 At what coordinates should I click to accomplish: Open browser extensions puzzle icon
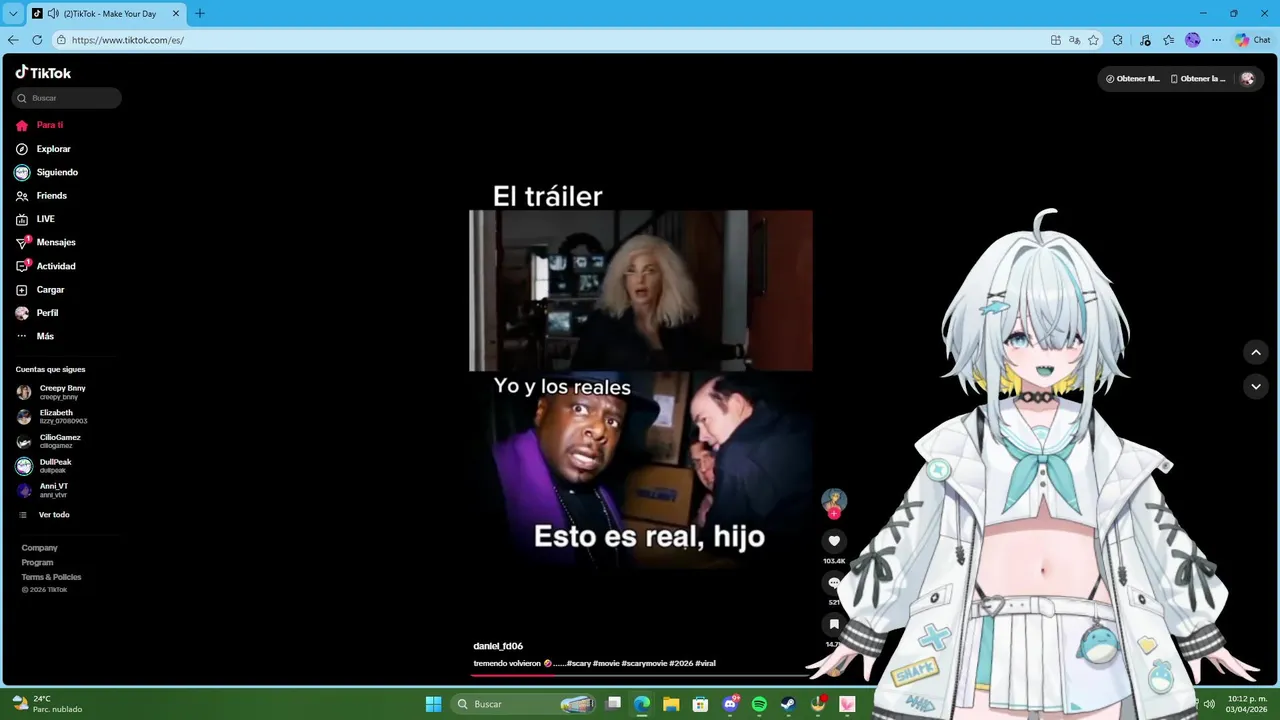(1118, 40)
